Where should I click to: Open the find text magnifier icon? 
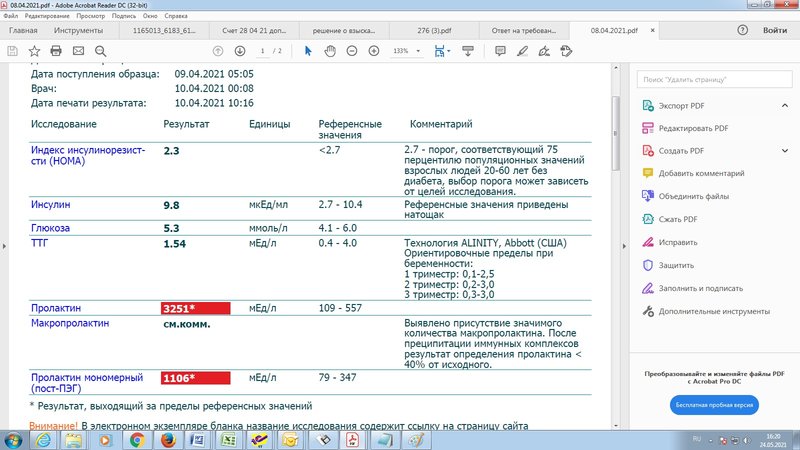tap(101, 51)
